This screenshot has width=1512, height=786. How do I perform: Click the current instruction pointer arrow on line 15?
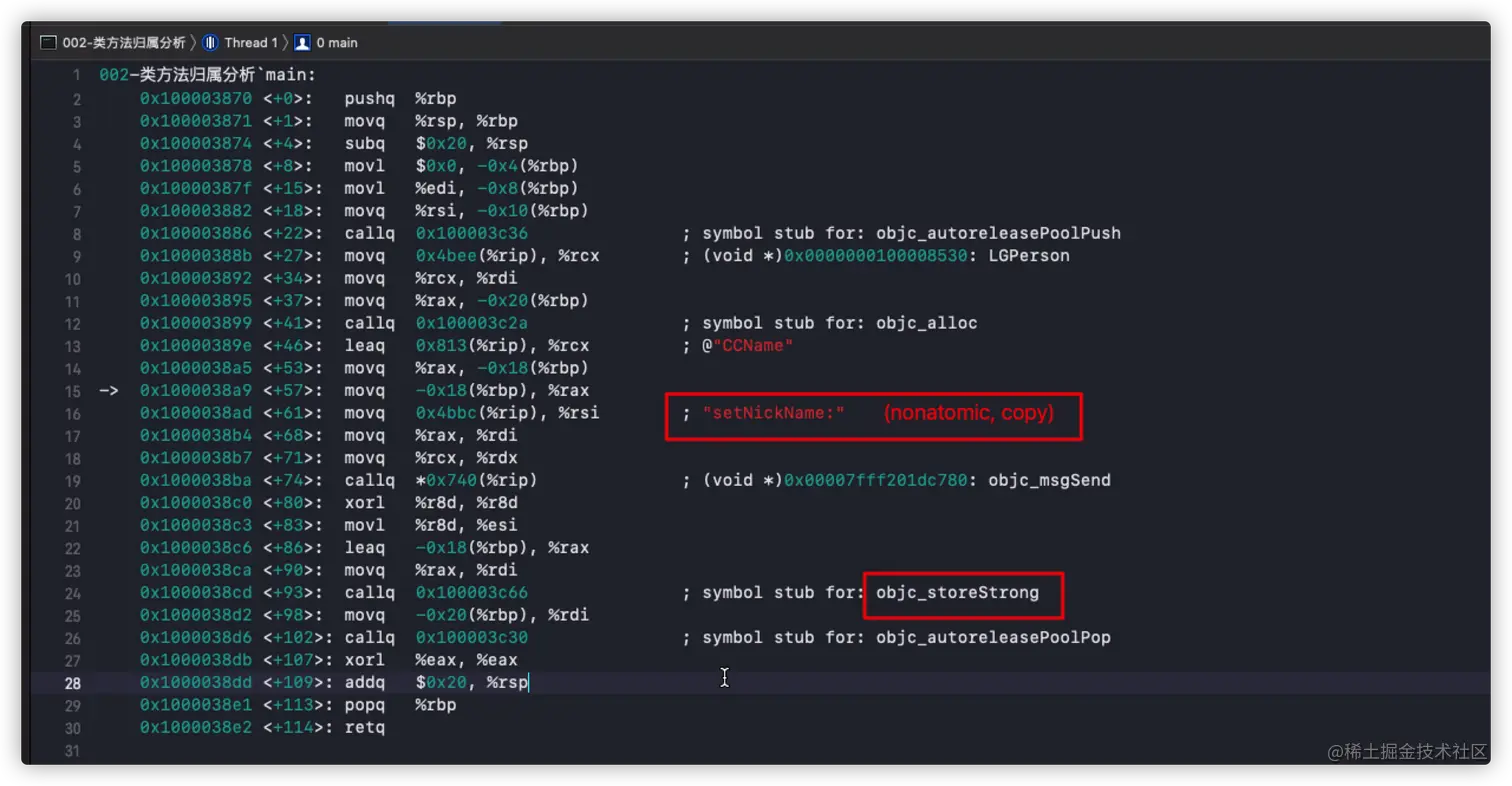tap(109, 391)
